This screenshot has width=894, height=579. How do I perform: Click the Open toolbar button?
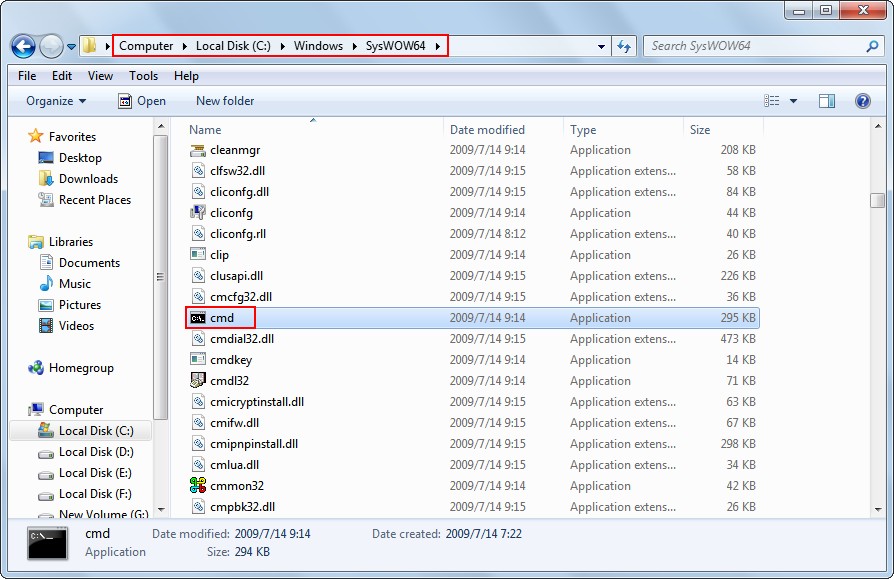pyautogui.click(x=142, y=101)
